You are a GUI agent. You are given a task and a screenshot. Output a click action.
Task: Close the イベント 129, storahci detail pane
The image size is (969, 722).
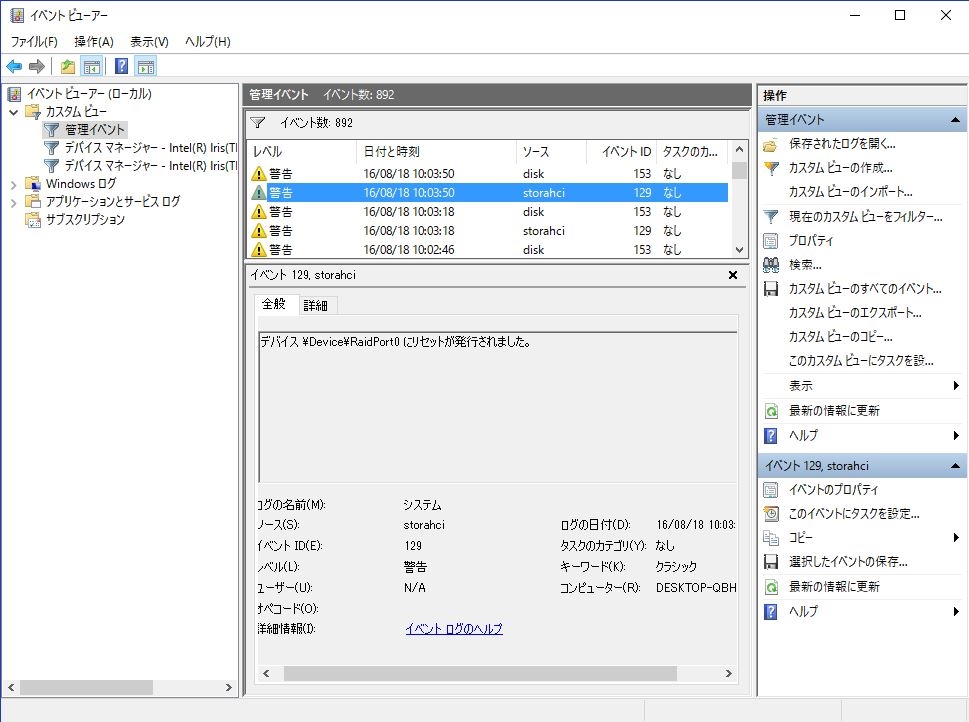click(x=733, y=275)
